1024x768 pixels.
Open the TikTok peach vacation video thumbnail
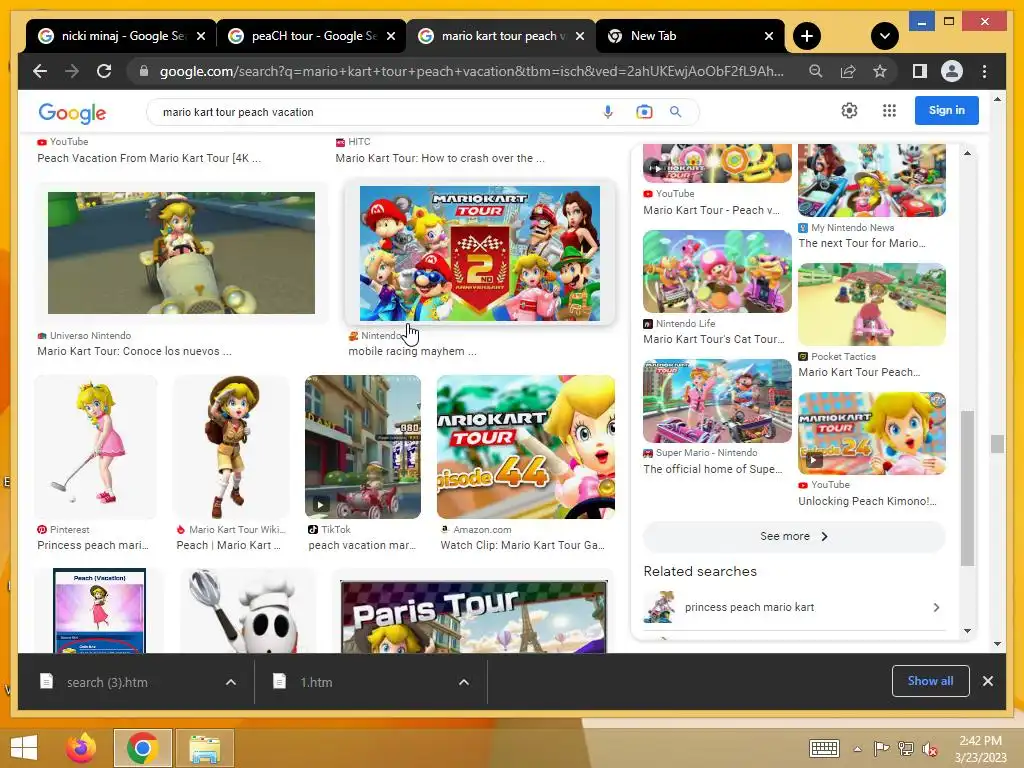click(x=362, y=447)
